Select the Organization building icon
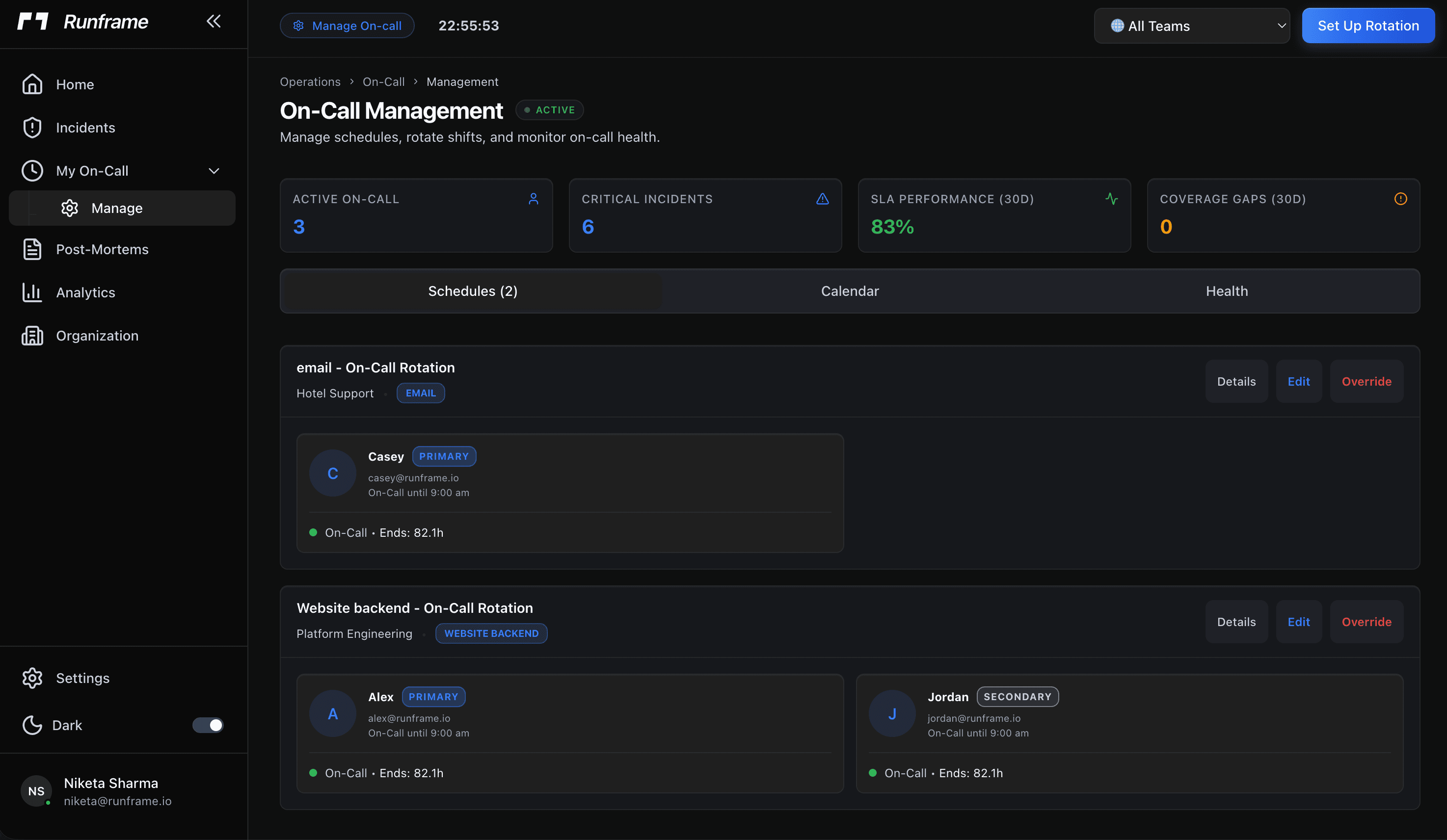 [32, 335]
